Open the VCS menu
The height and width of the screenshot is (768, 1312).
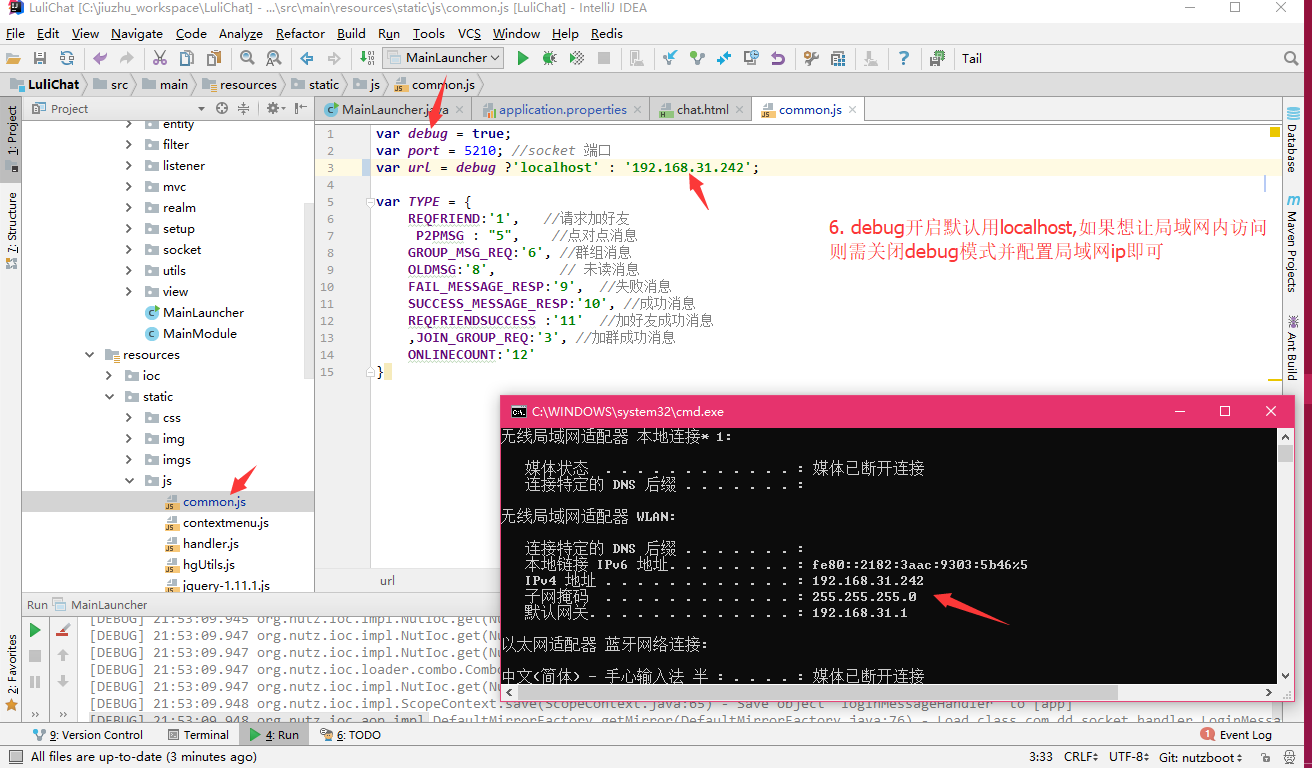(469, 33)
